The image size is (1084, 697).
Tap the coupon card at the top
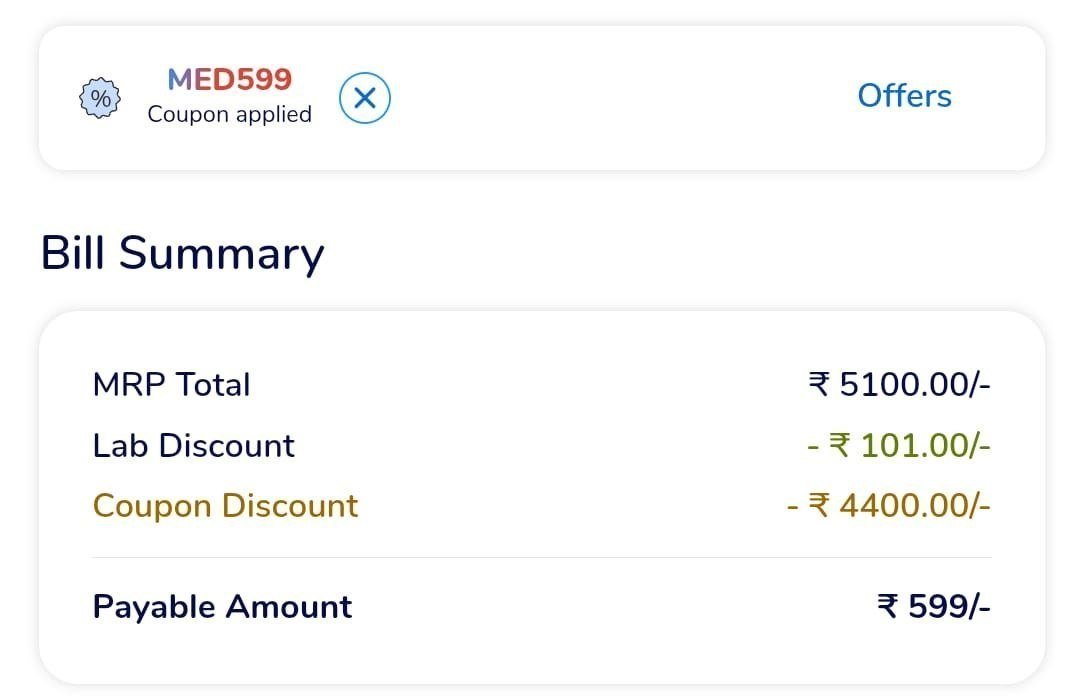pos(540,98)
